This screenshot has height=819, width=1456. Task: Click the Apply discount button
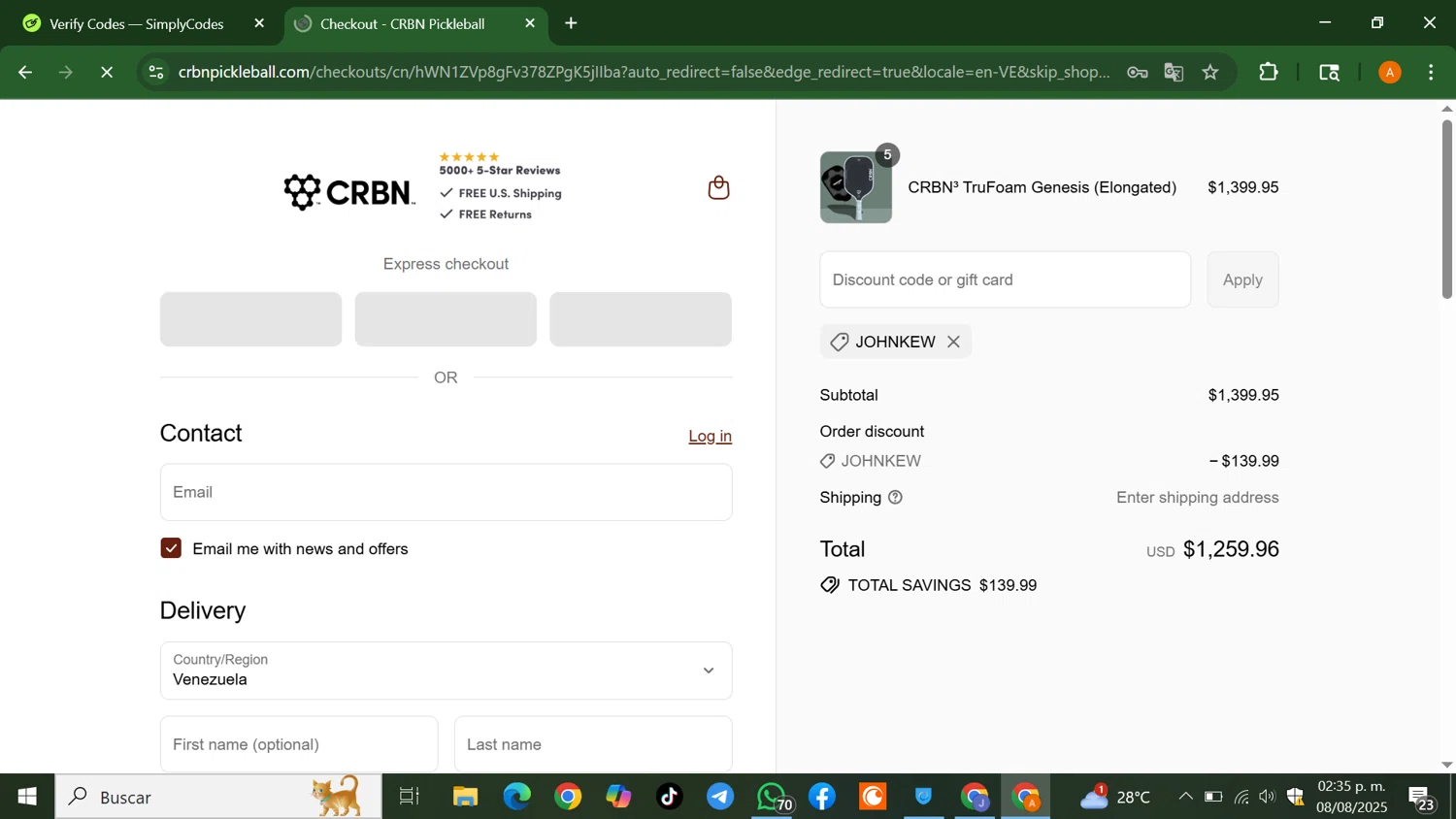pyautogui.click(x=1242, y=279)
